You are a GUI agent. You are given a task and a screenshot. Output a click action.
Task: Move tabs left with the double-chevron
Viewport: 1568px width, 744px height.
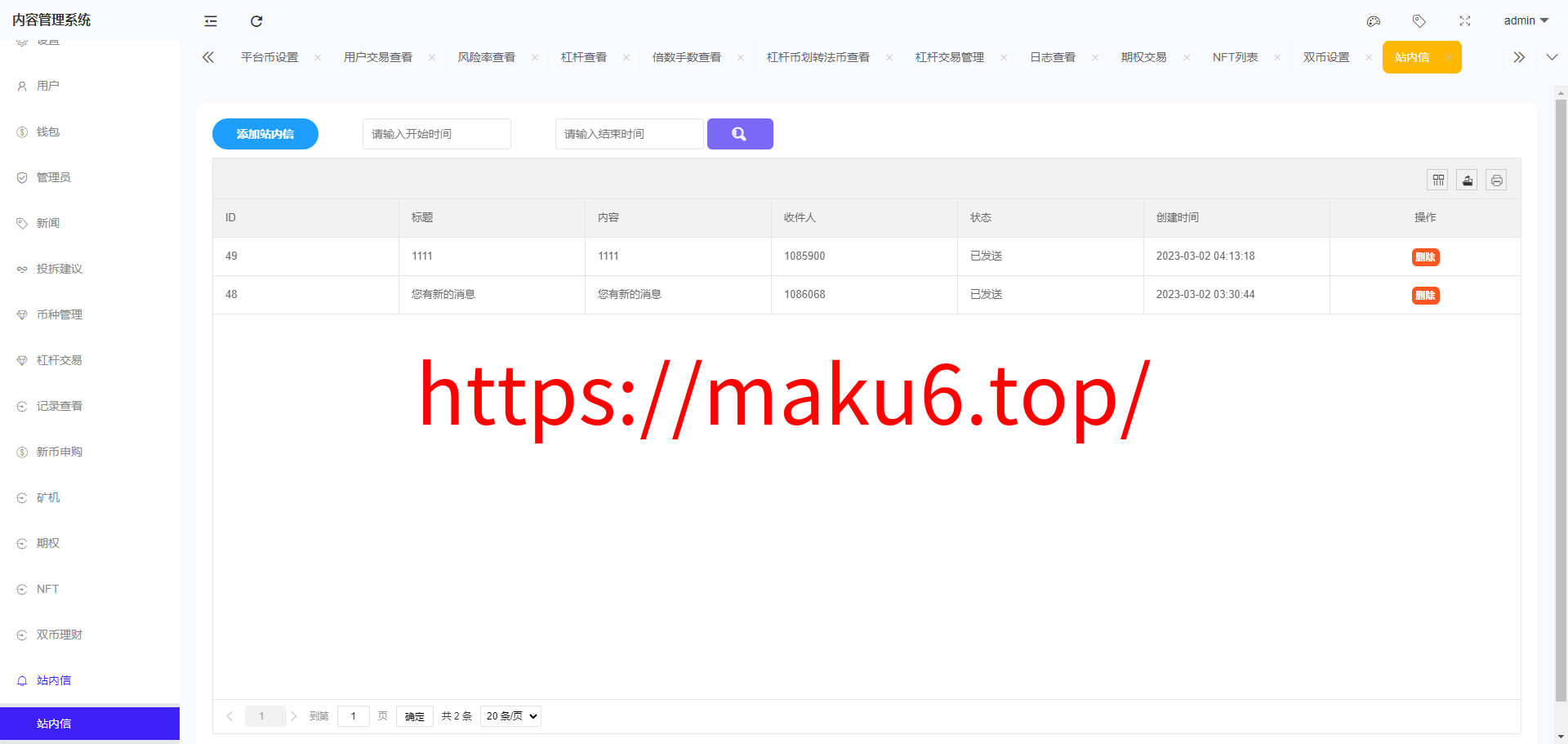coord(208,57)
